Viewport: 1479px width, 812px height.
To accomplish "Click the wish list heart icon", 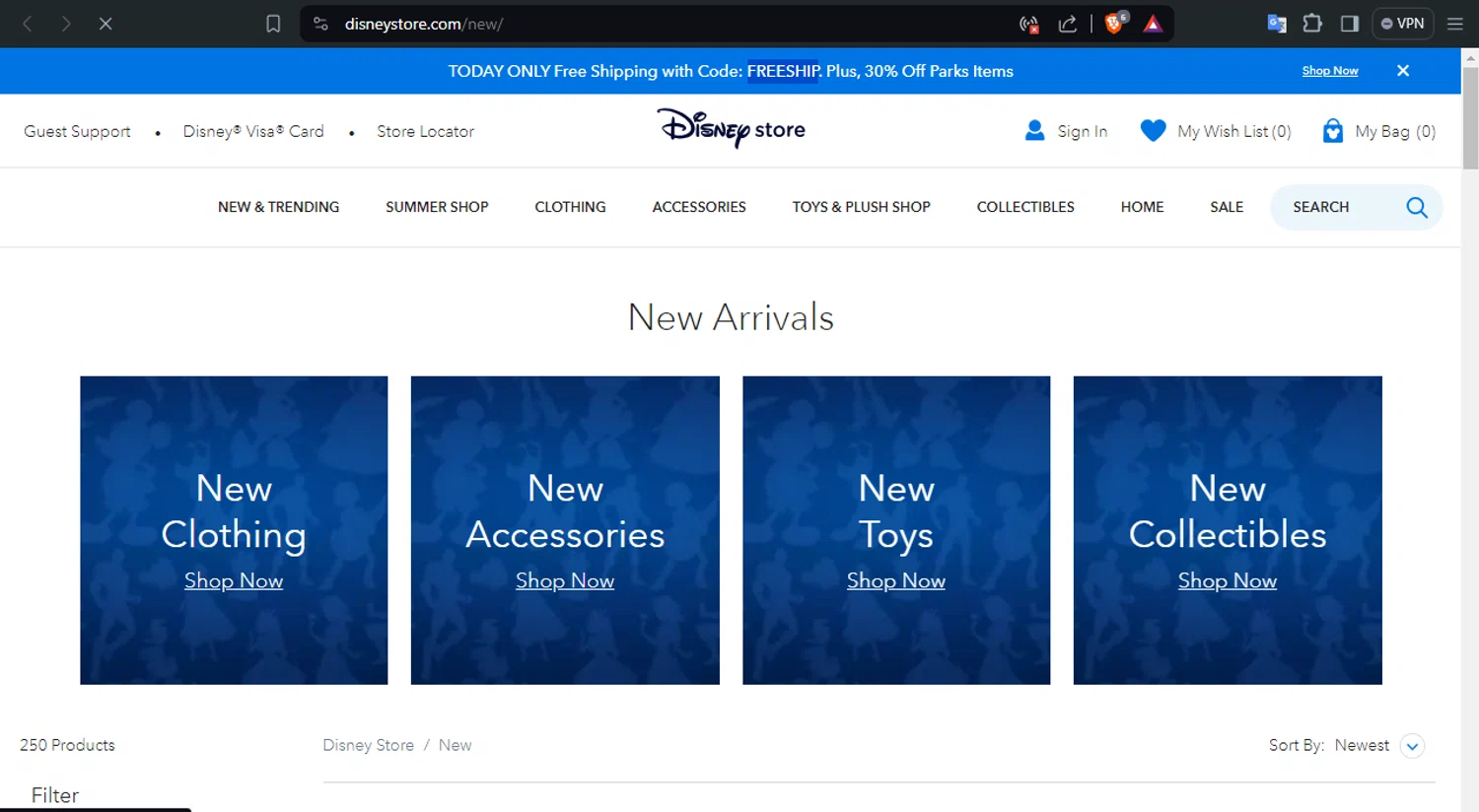I will point(1153,130).
